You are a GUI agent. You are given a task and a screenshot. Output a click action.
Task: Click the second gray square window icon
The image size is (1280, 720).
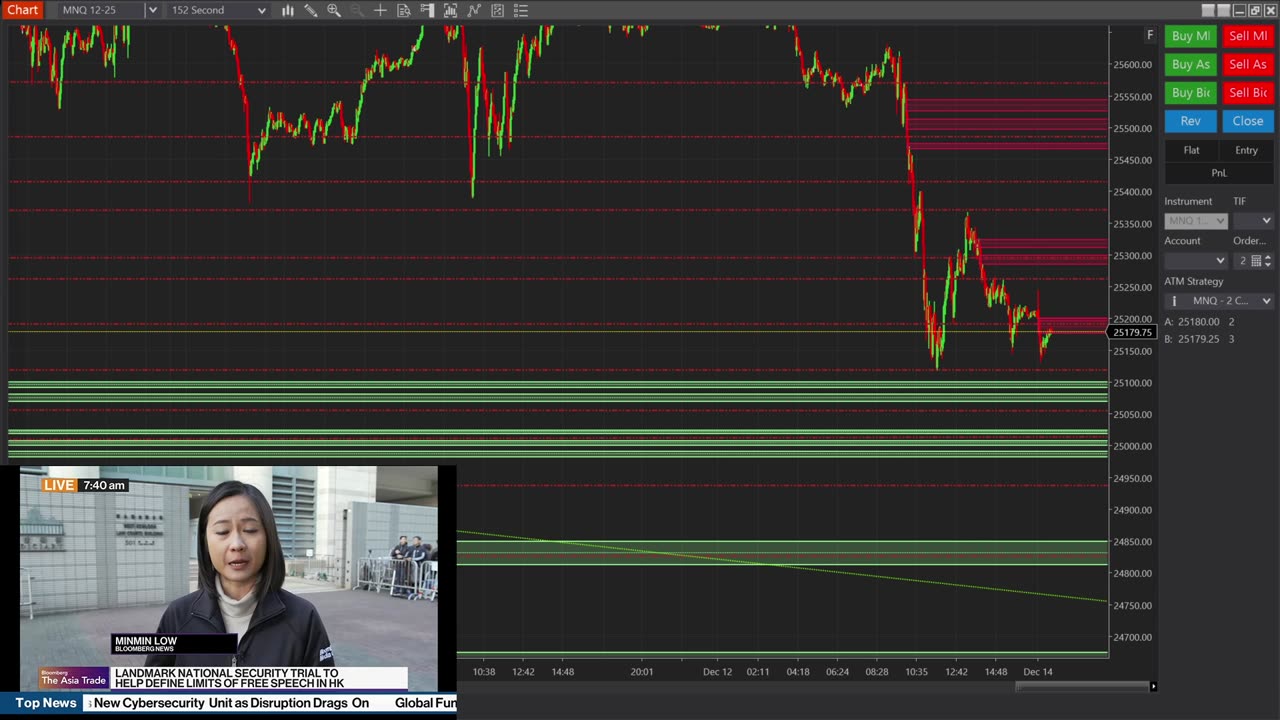coord(1224,10)
